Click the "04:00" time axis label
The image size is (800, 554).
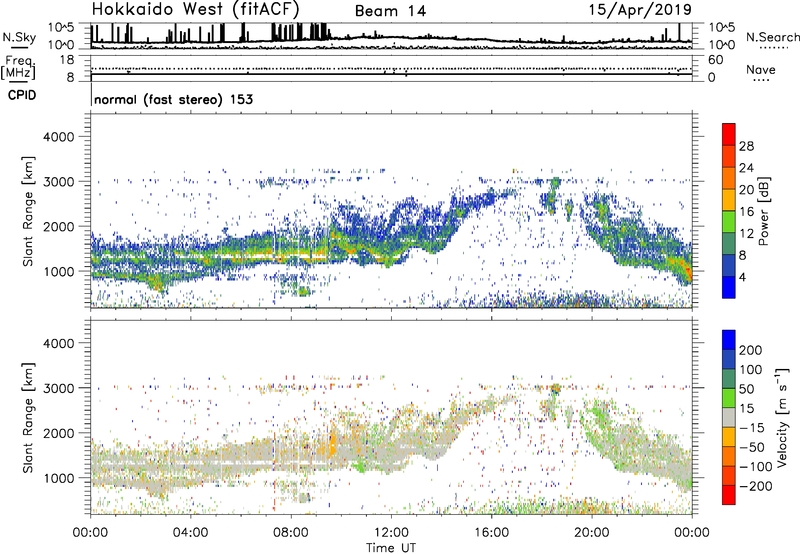pyautogui.click(x=191, y=533)
